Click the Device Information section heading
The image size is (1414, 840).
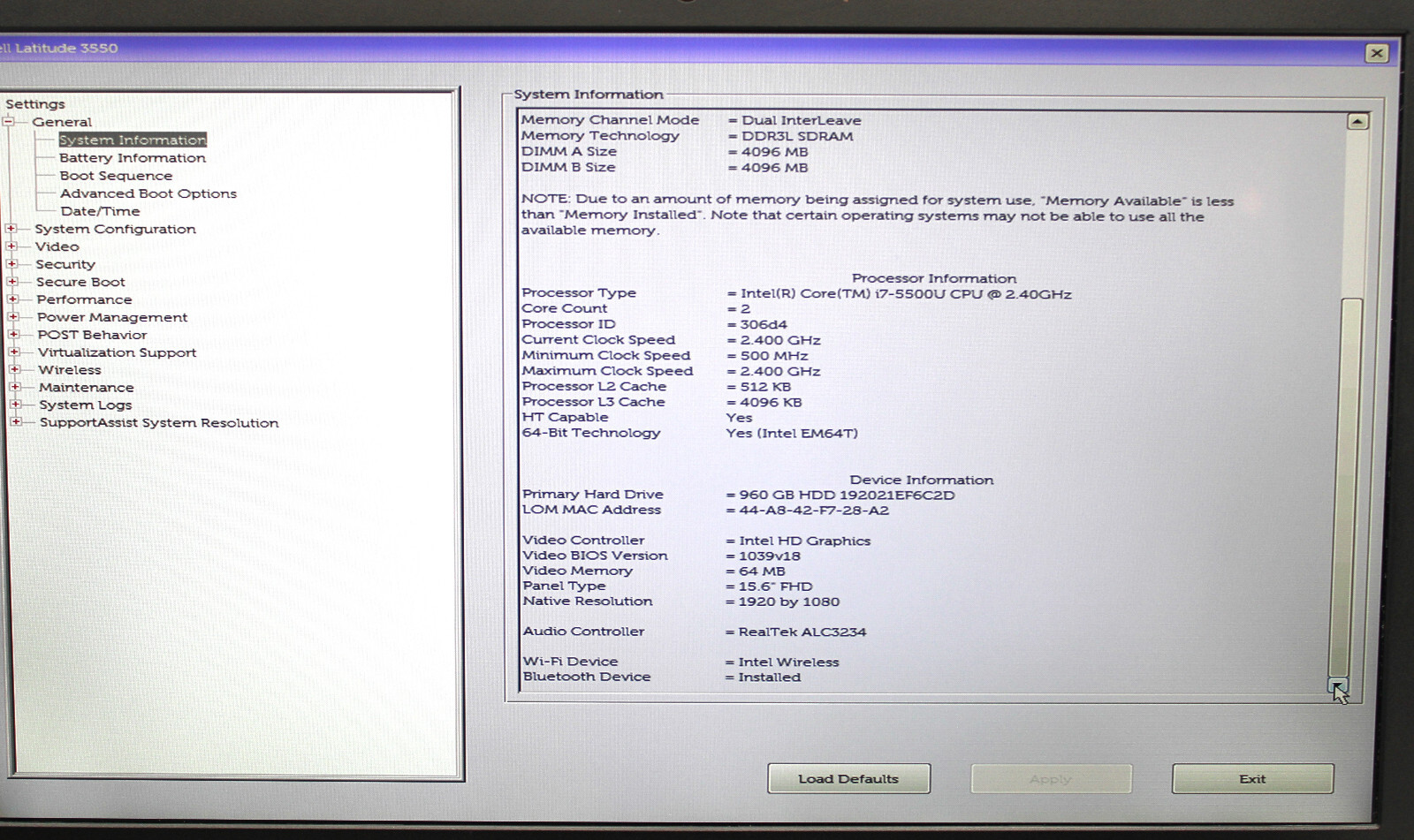(922, 480)
